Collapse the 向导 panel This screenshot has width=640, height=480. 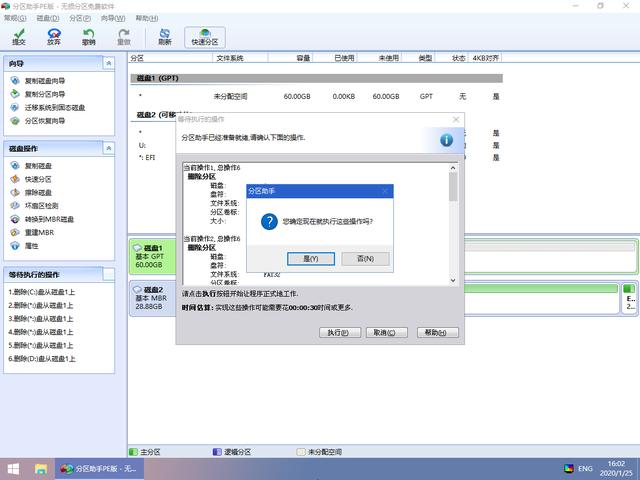tap(110, 63)
